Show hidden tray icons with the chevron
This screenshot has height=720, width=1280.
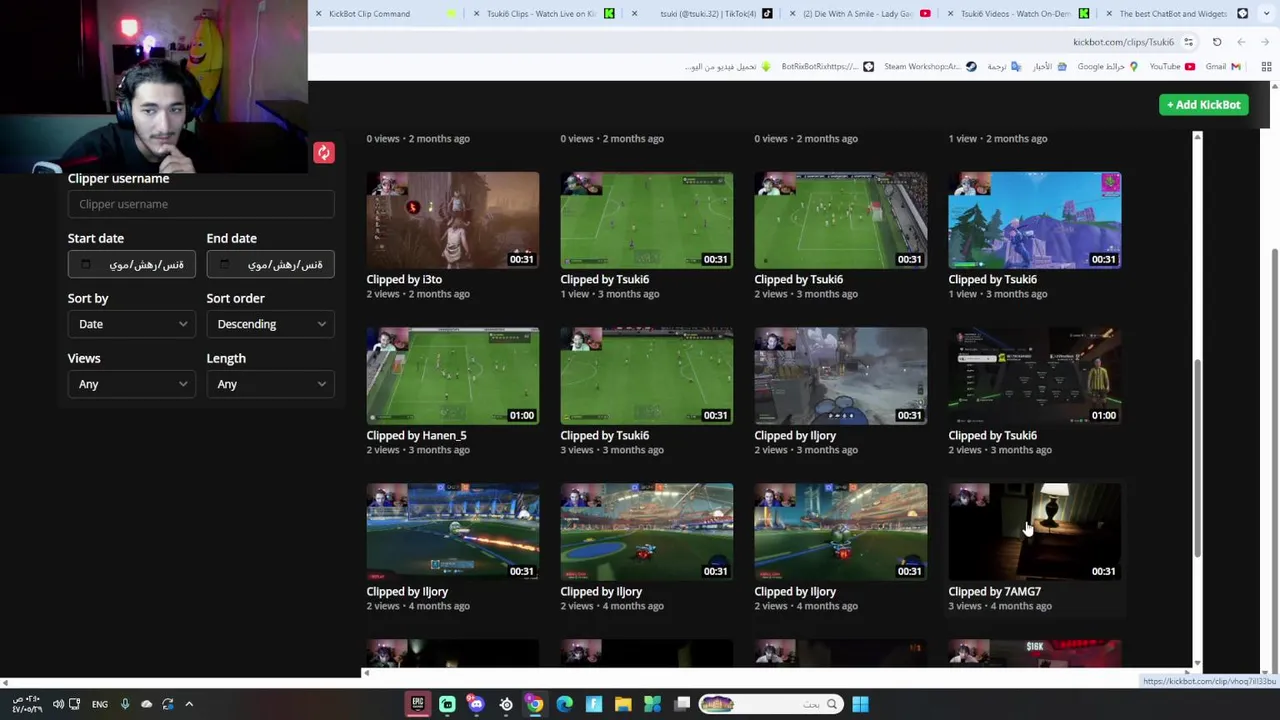coord(189,704)
